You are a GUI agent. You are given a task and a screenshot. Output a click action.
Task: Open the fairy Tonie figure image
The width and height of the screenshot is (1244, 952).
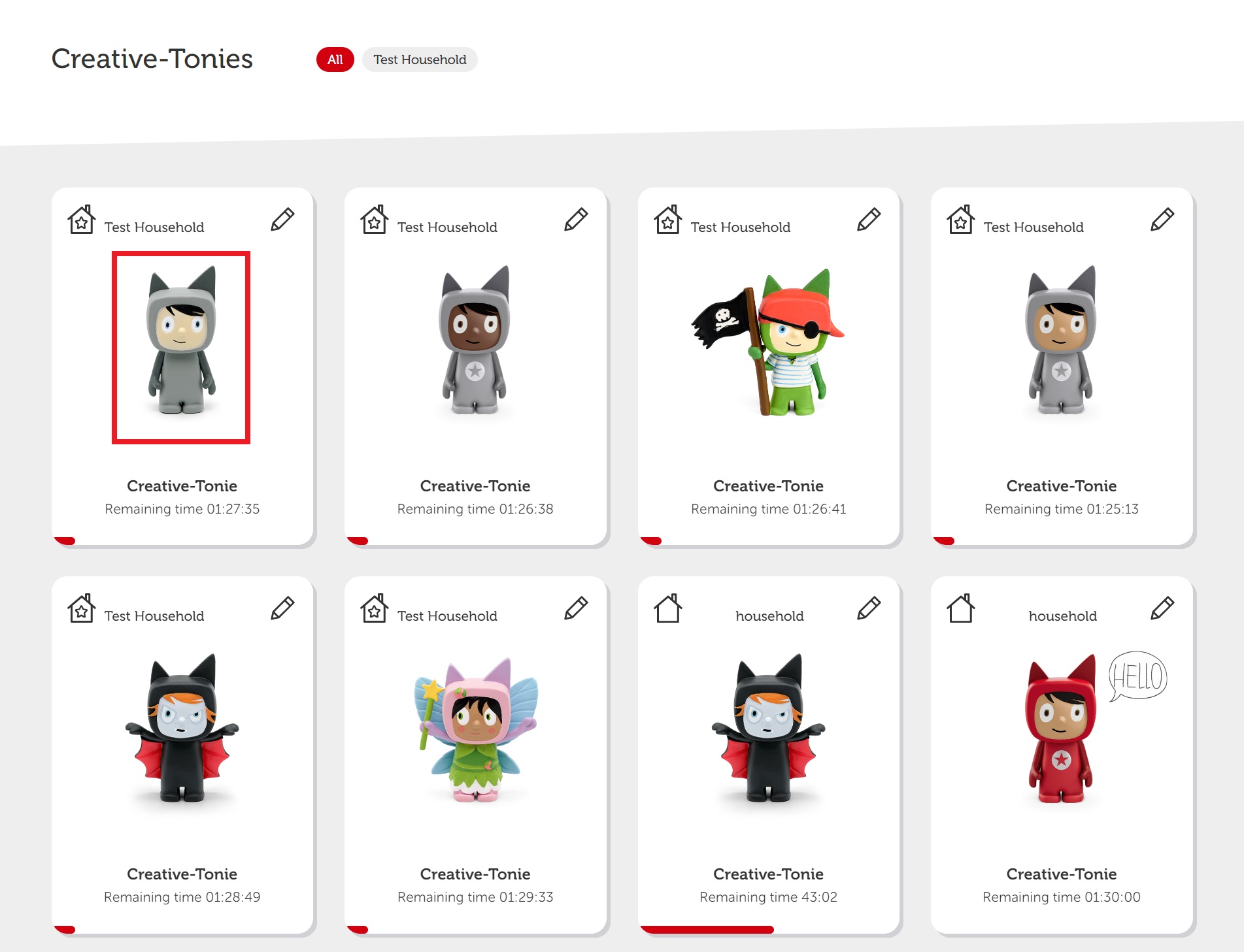pos(476,730)
